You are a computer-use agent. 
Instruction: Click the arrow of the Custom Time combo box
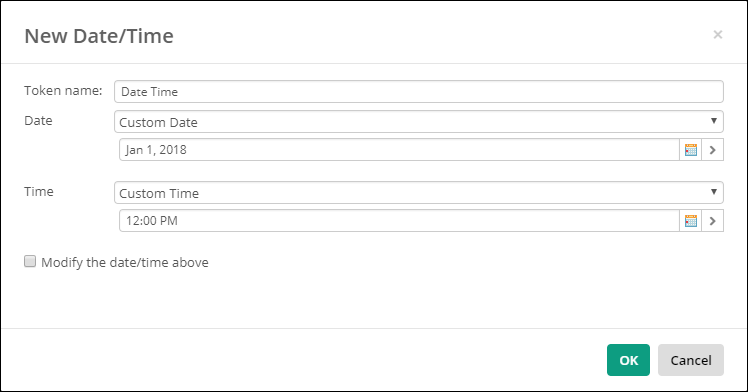click(714, 192)
